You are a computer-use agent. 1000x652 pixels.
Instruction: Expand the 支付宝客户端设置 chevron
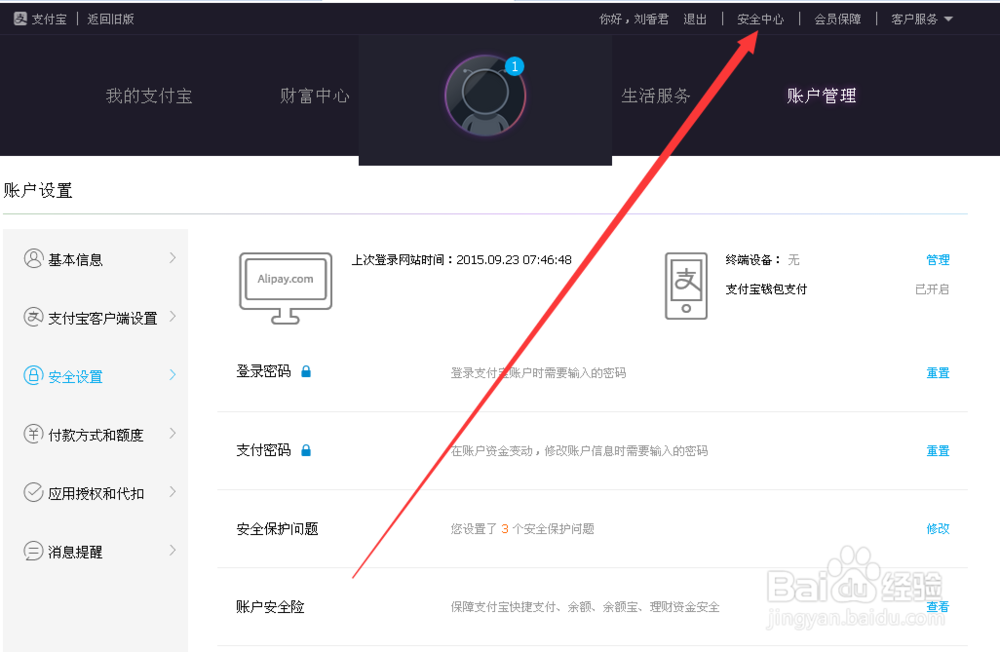pyautogui.click(x=173, y=316)
